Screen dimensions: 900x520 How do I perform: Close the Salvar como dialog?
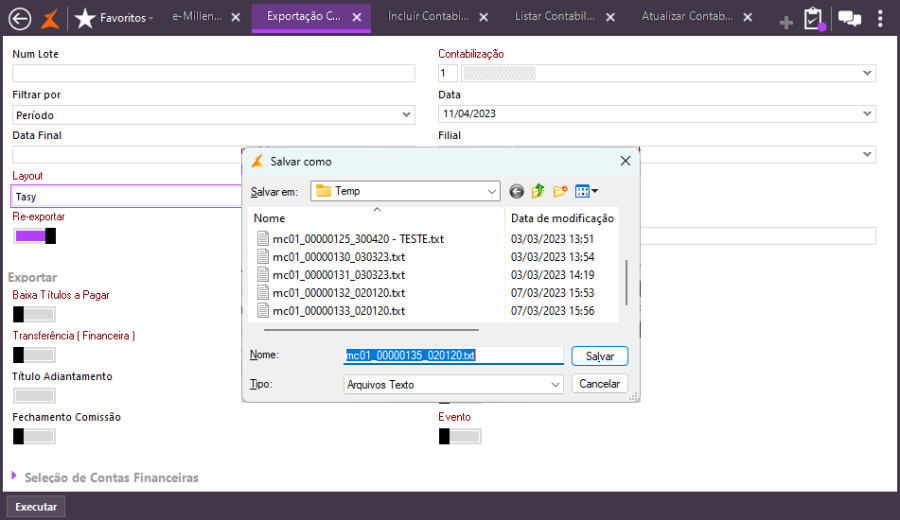tap(625, 161)
